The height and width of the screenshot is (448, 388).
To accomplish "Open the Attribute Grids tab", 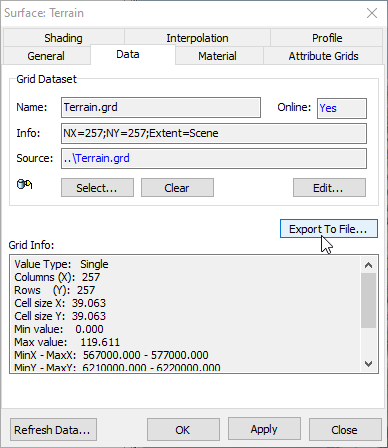I will tap(323, 56).
